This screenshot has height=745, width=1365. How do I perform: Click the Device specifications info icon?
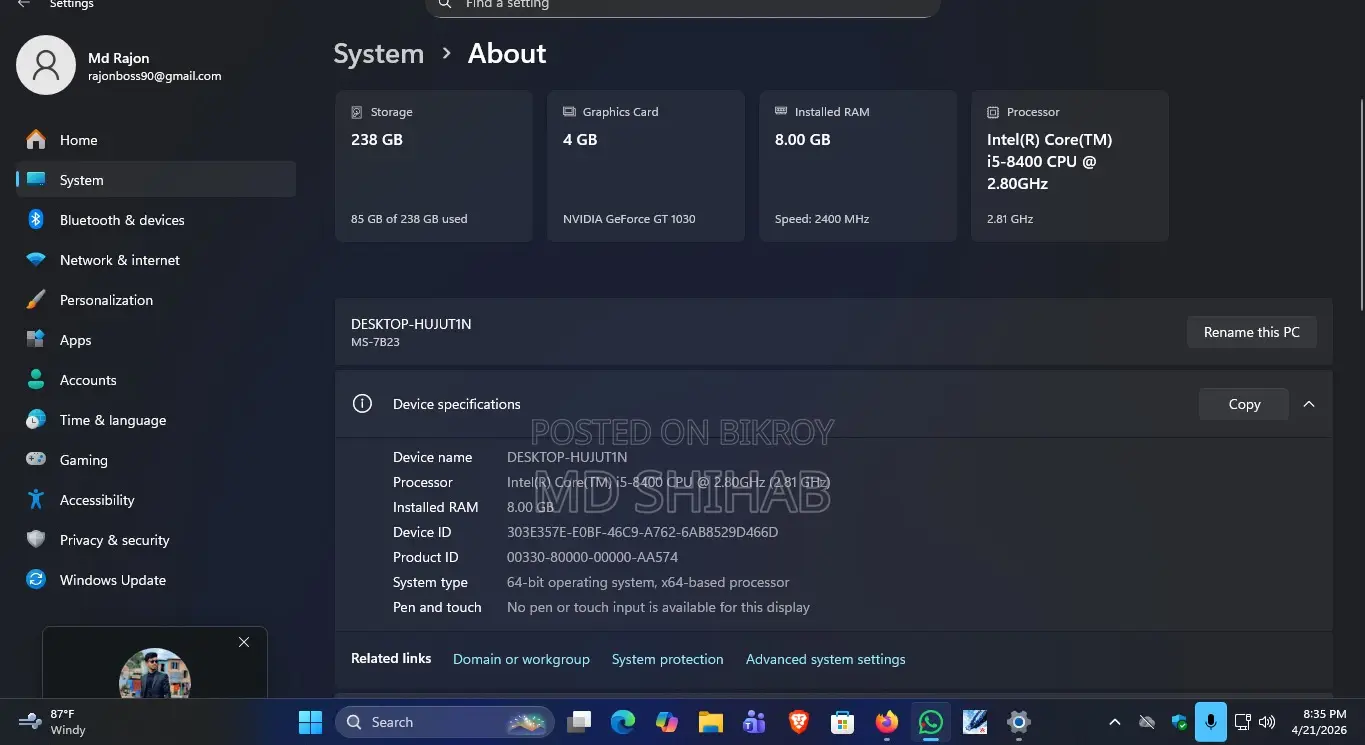[x=362, y=404]
